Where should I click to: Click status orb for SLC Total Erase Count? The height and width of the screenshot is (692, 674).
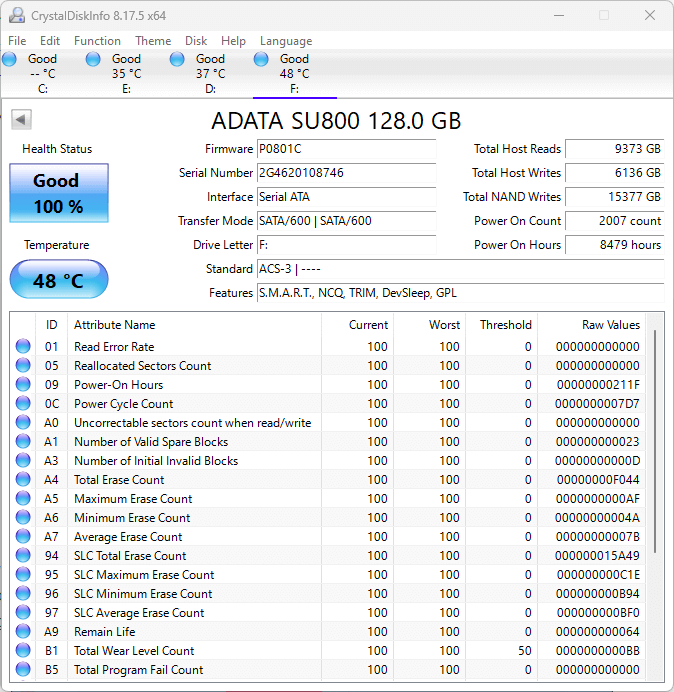23,555
